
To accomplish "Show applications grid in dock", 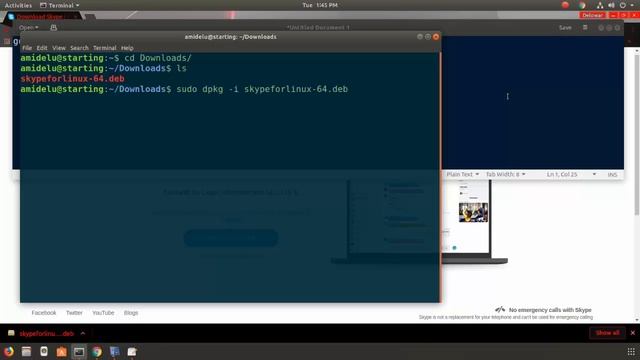I will (631, 351).
